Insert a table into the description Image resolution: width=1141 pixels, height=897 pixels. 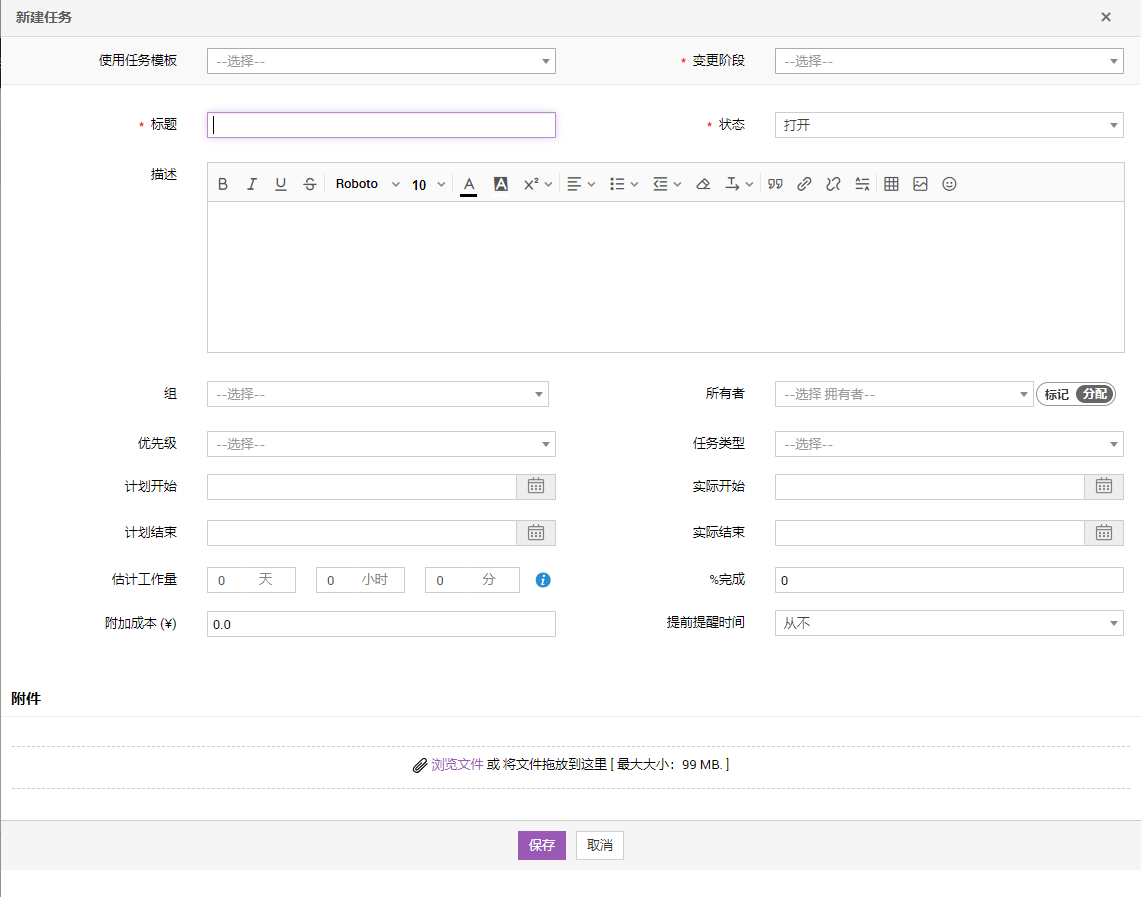pyautogui.click(x=891, y=184)
